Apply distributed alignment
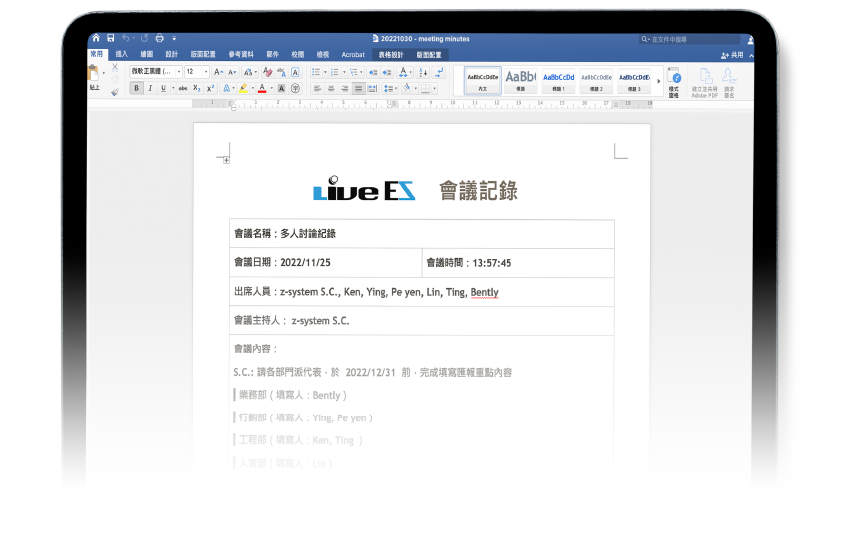The height and width of the screenshot is (555, 842). pyautogui.click(x=372, y=89)
